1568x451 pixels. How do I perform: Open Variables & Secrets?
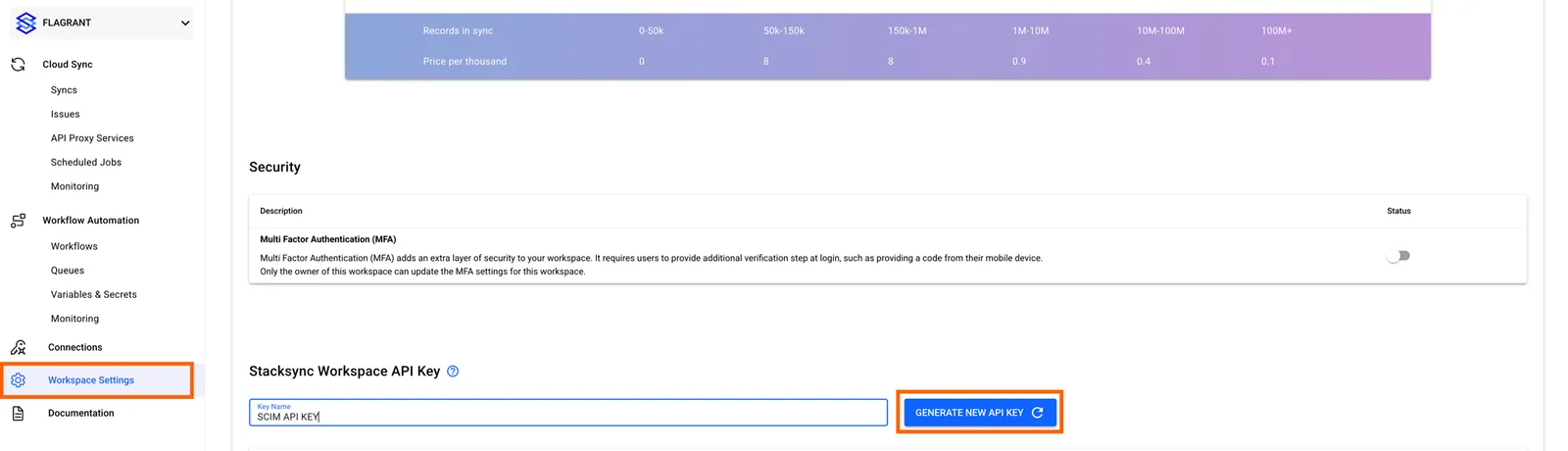(94, 295)
